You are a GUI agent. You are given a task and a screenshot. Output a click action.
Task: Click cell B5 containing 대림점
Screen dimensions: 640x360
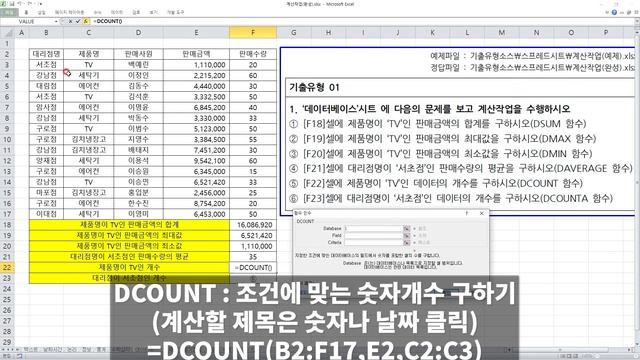46,86
